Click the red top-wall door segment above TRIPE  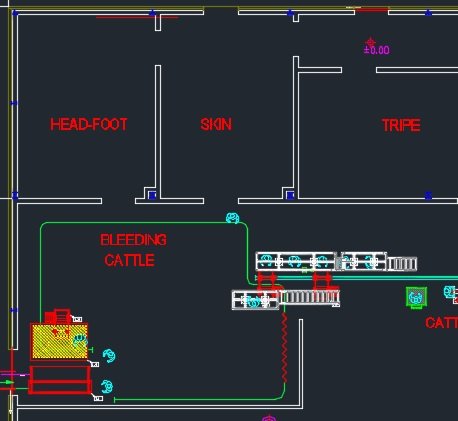point(372,10)
